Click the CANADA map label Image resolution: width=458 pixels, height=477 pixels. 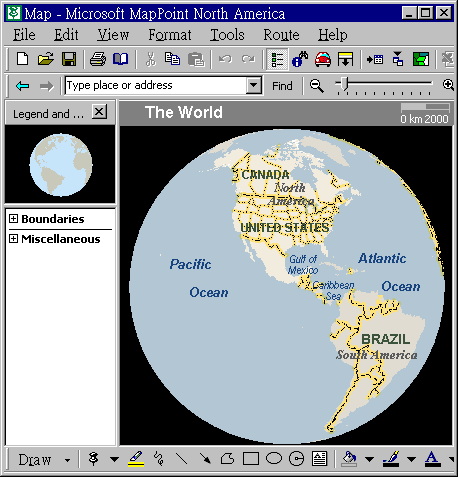coord(266,175)
